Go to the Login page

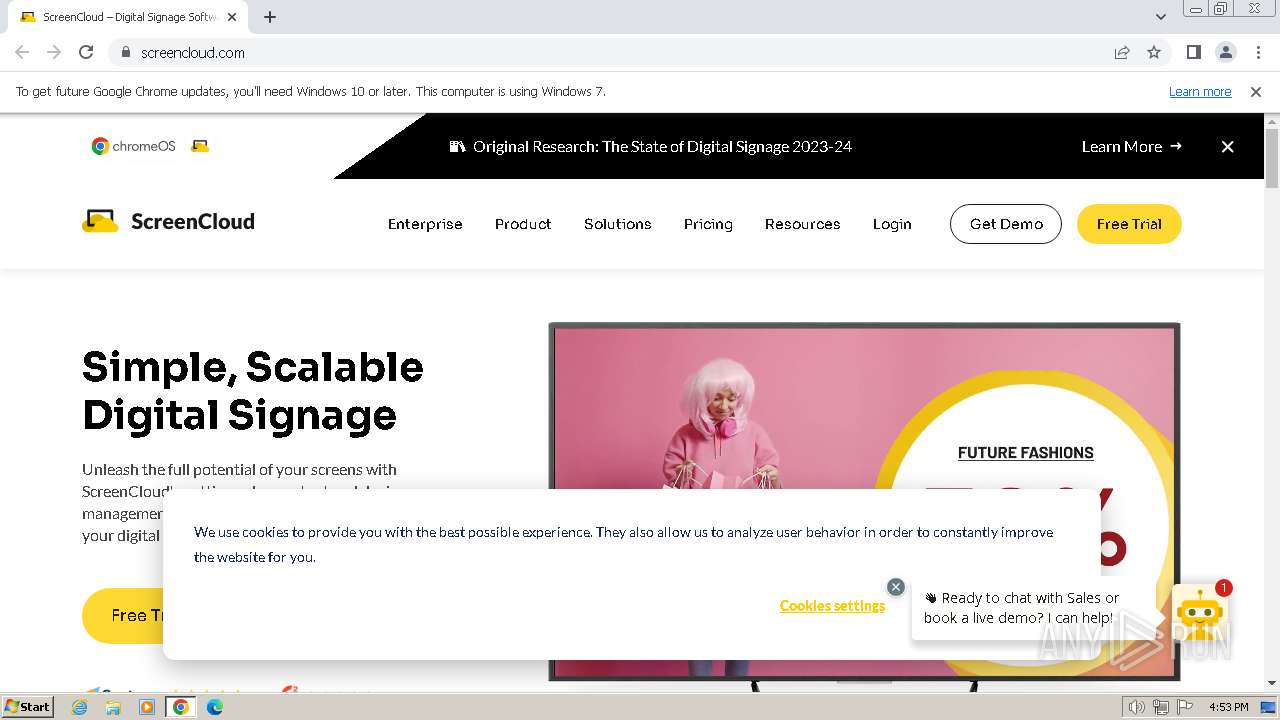point(892,224)
